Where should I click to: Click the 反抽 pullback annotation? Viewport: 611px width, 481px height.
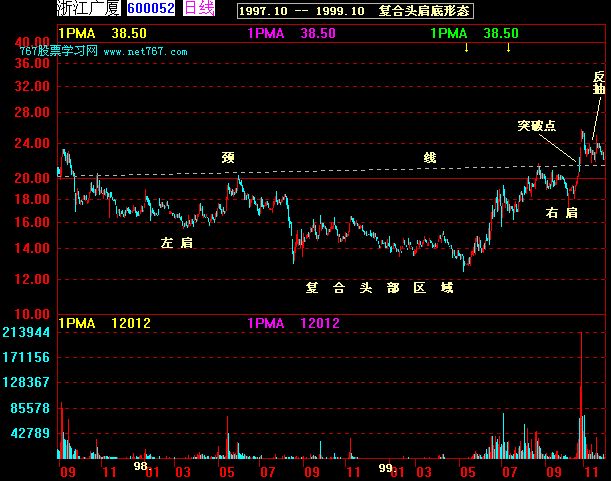[x=599, y=83]
